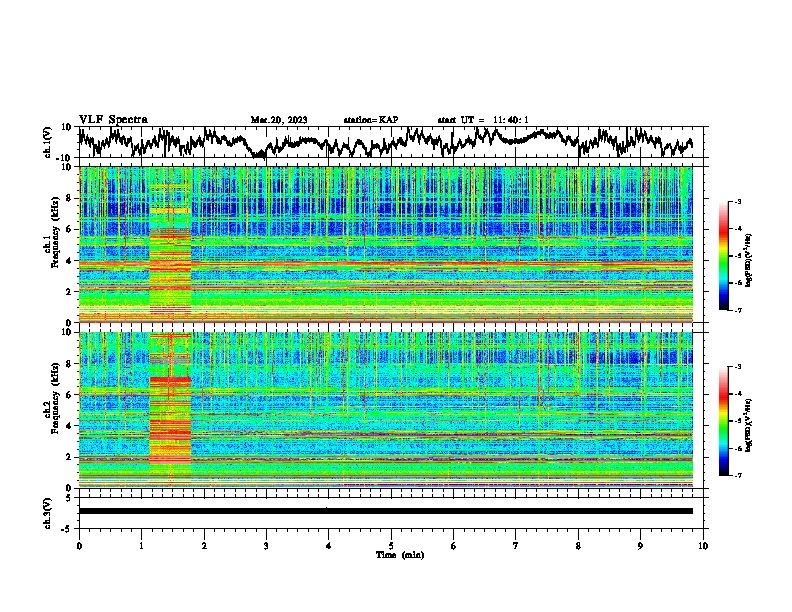The height and width of the screenshot is (612, 792).
Task: Click the 'Time (min)' axis label
Action: coord(400,555)
